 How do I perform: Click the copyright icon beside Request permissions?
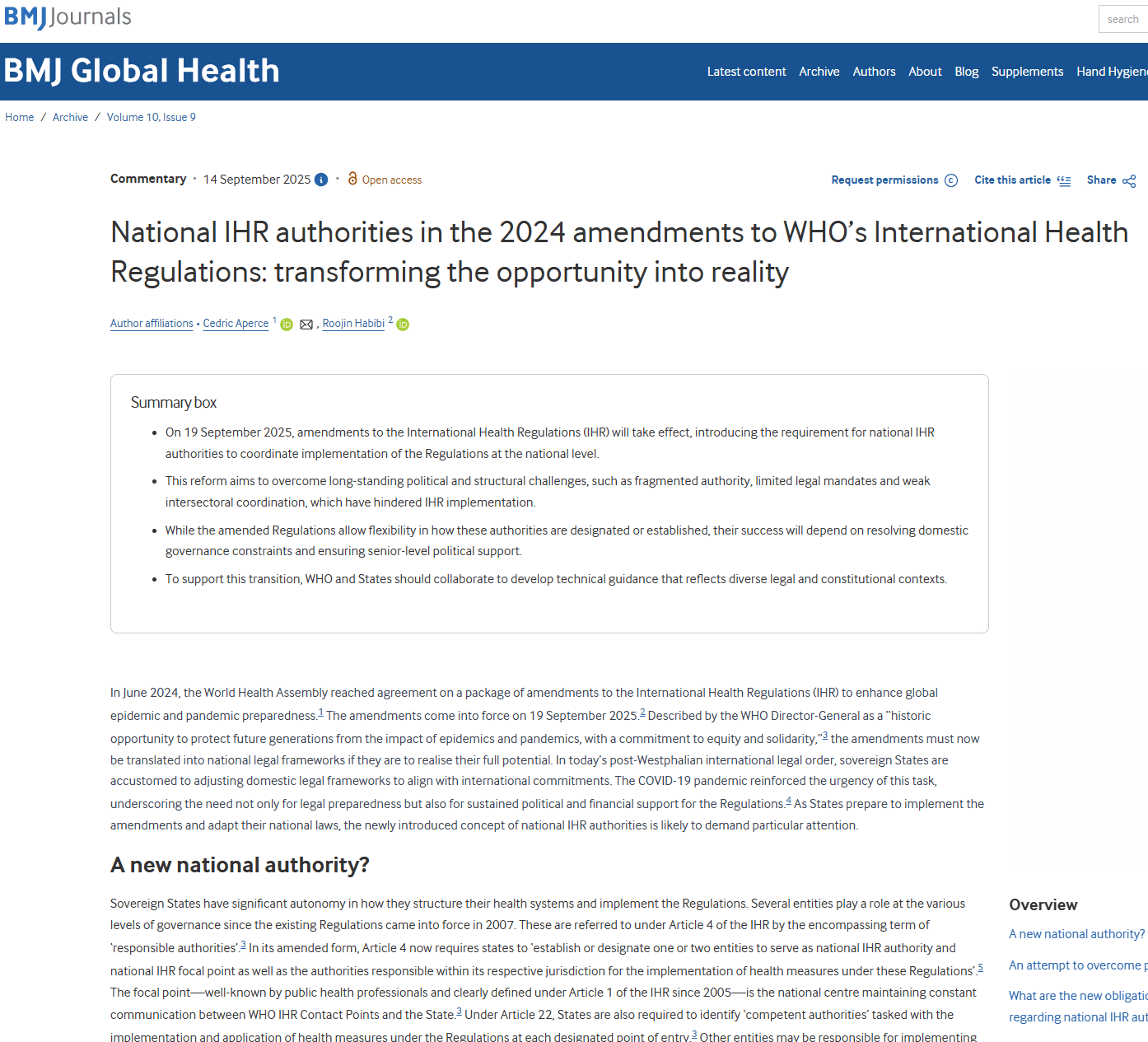click(x=952, y=180)
